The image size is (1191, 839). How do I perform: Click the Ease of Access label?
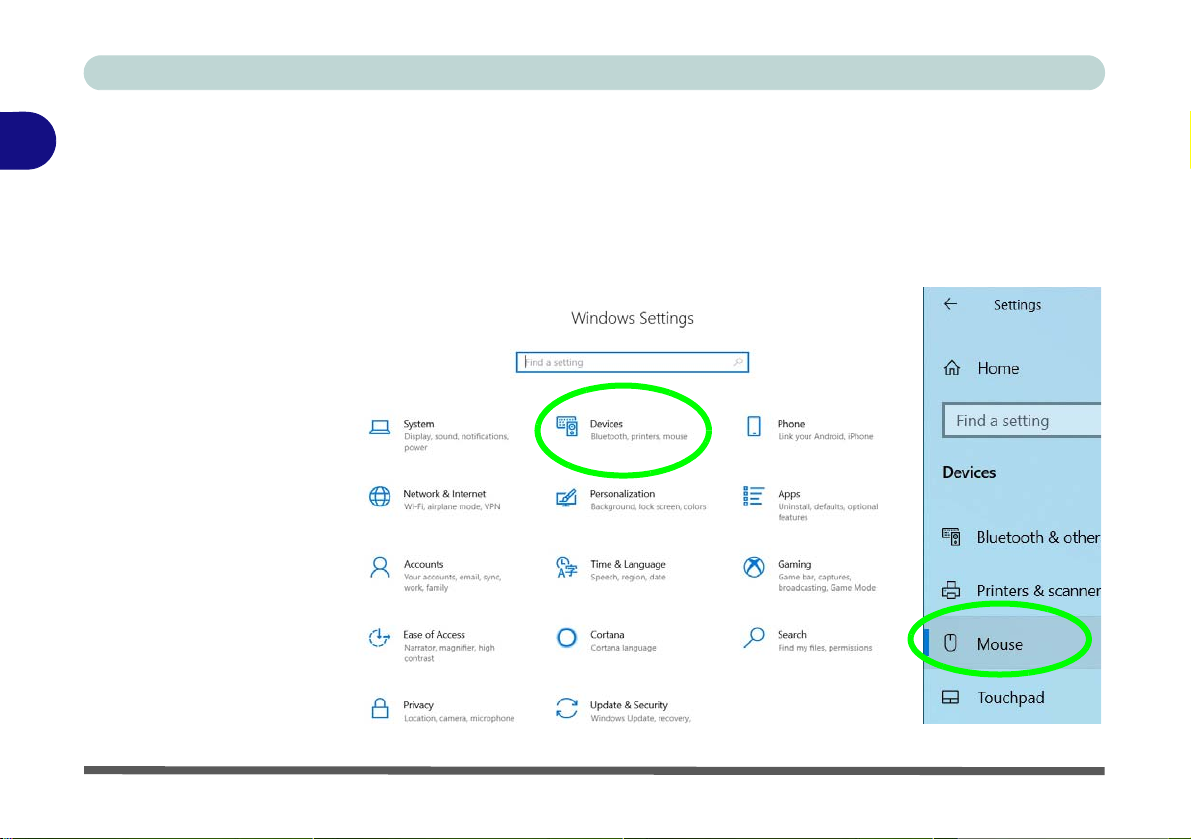(x=434, y=635)
